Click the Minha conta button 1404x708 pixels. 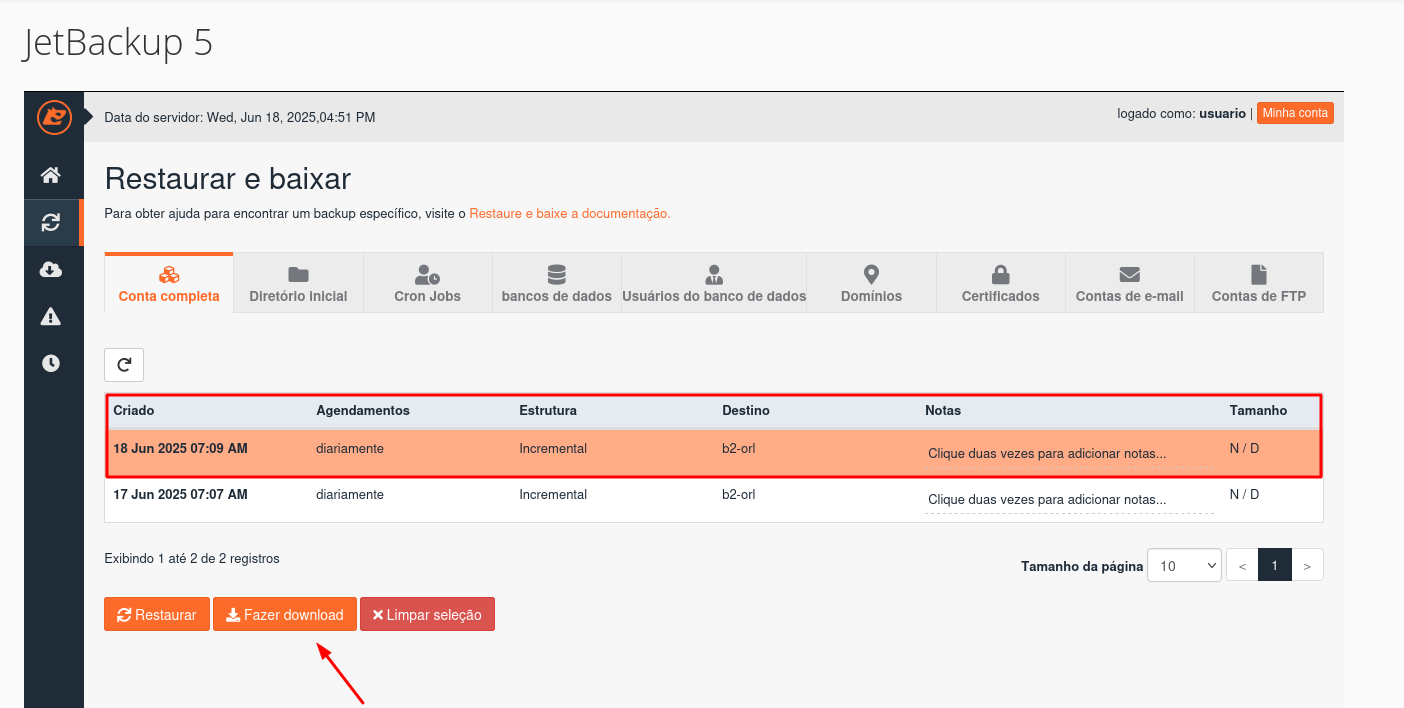1295,113
